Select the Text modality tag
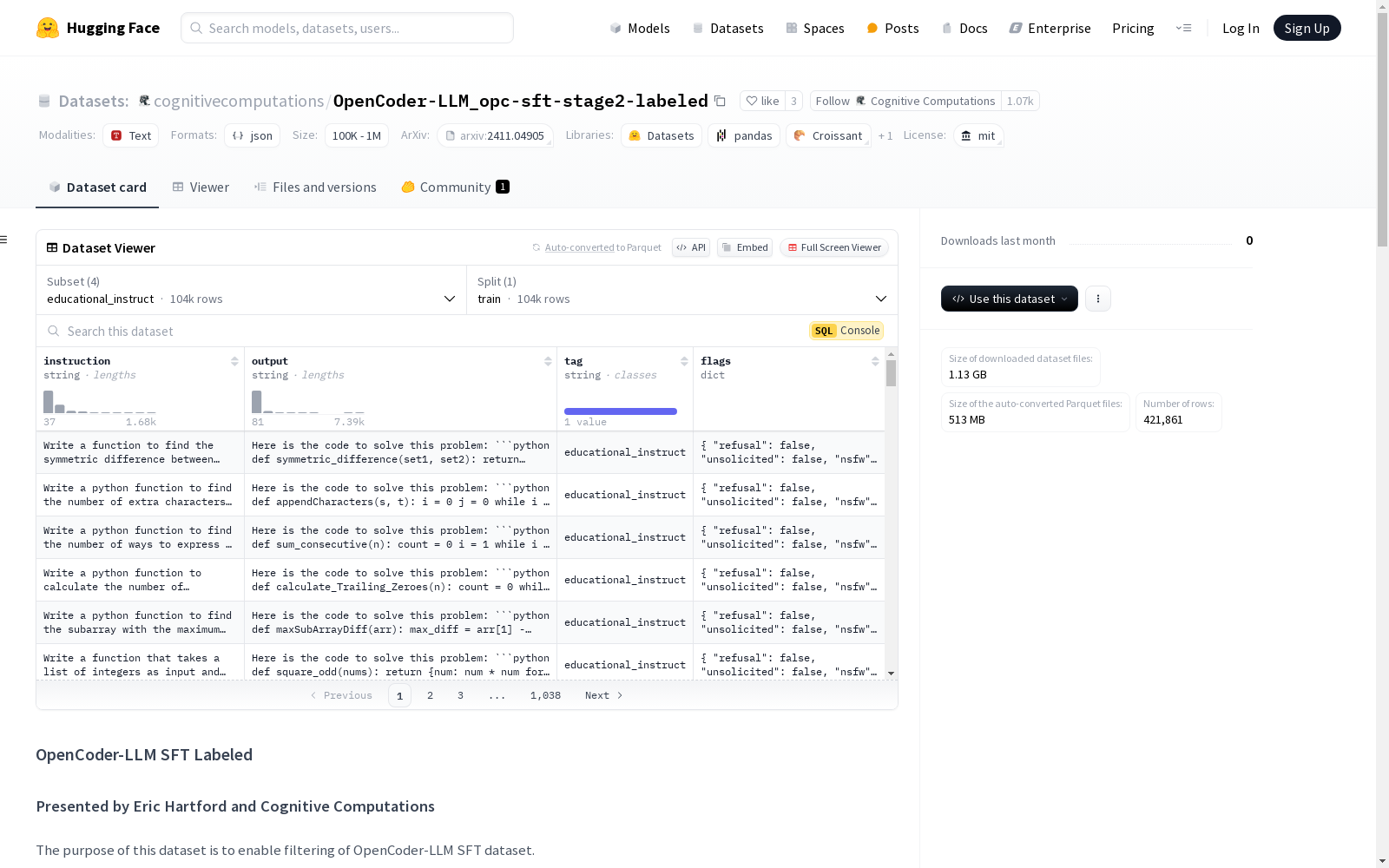Image resolution: width=1389 pixels, height=868 pixels. pos(130,135)
